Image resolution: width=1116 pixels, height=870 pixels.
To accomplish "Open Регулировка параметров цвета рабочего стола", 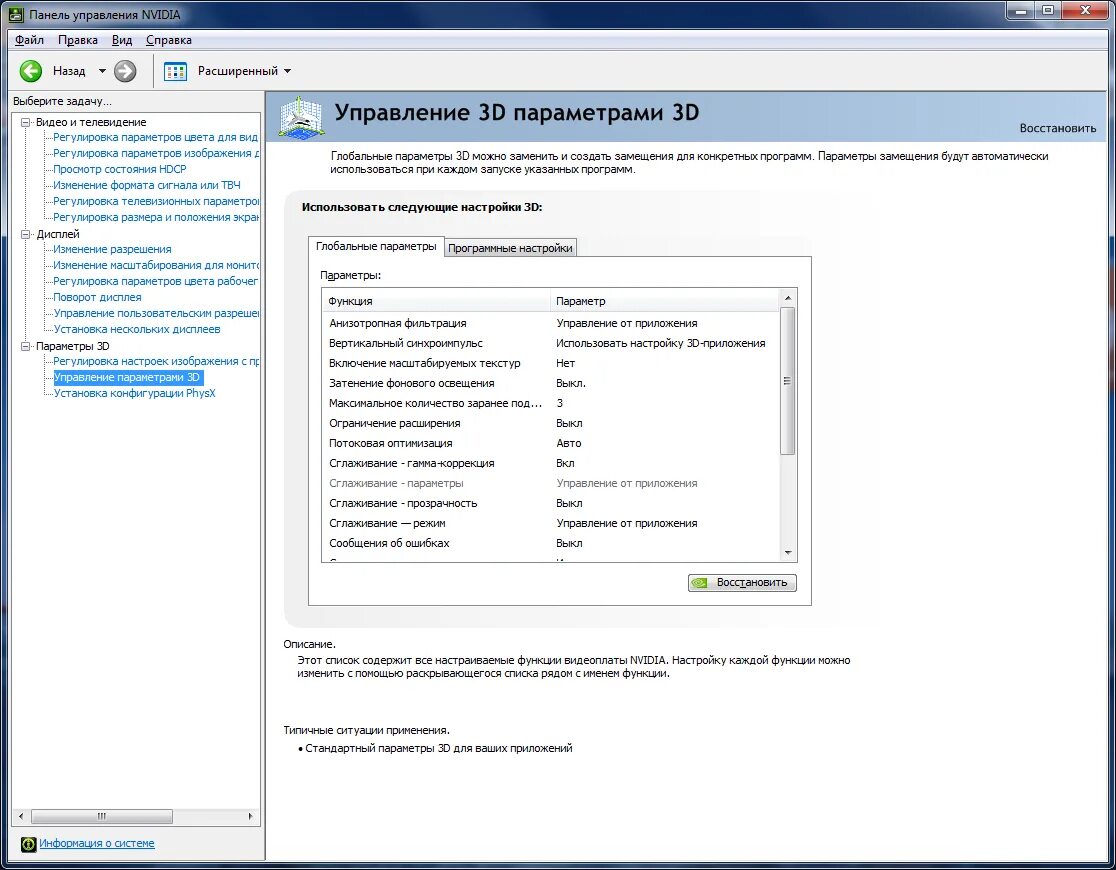I will tap(155, 281).
